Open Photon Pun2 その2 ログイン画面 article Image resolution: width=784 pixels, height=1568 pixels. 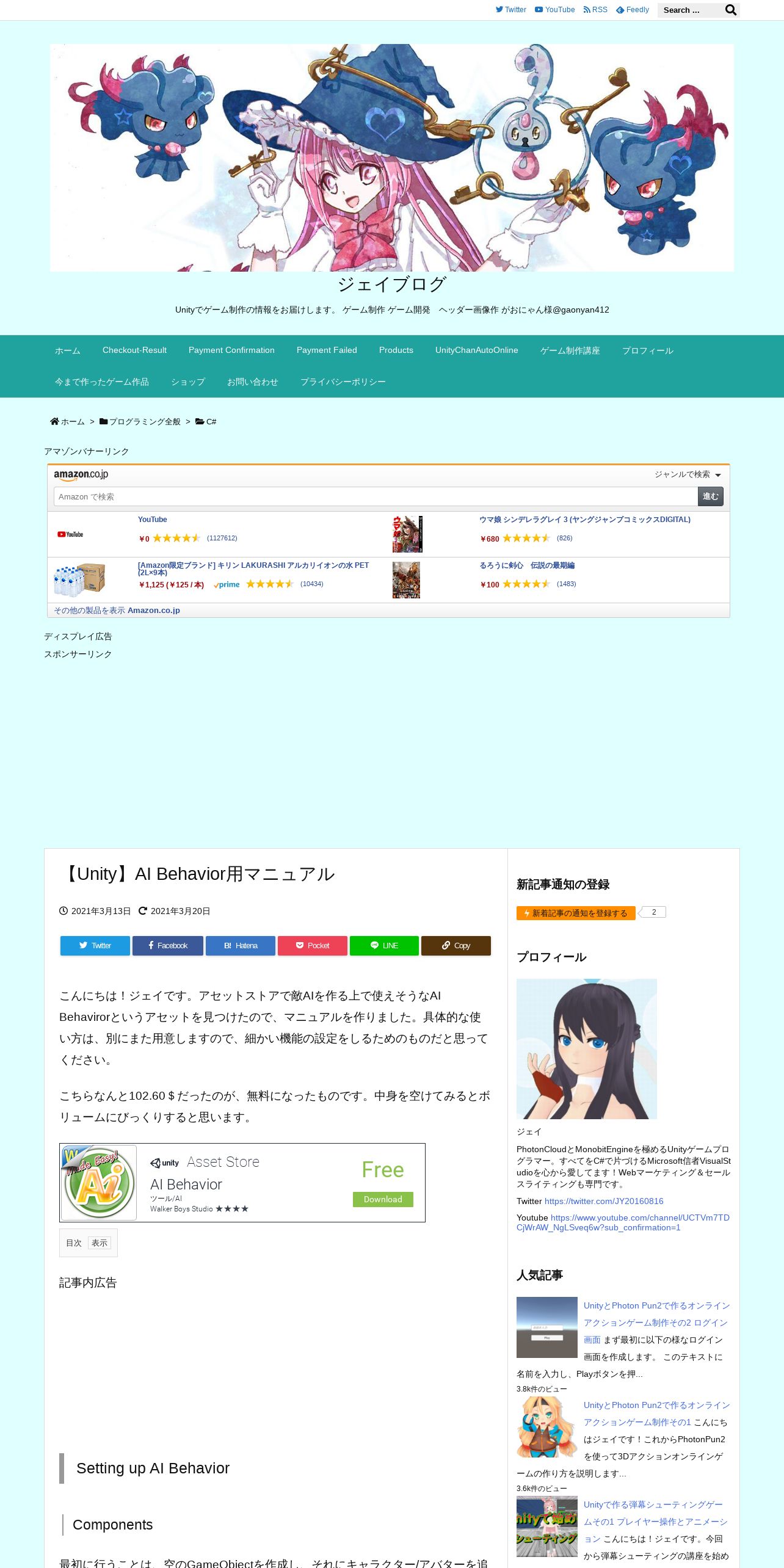point(656,1322)
